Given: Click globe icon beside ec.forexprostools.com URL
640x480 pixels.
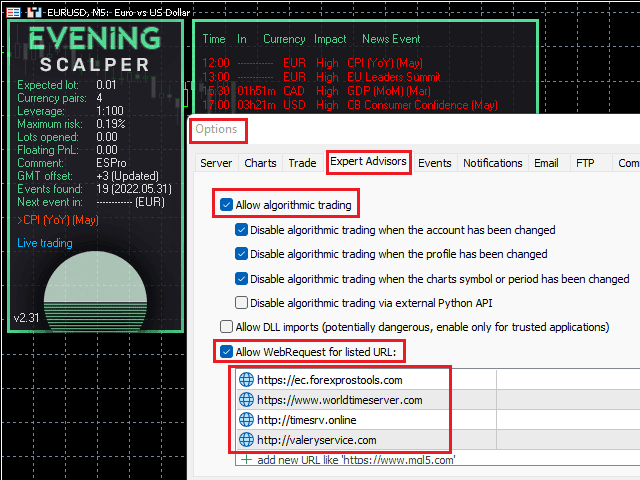Looking at the screenshot, I should click(247, 380).
